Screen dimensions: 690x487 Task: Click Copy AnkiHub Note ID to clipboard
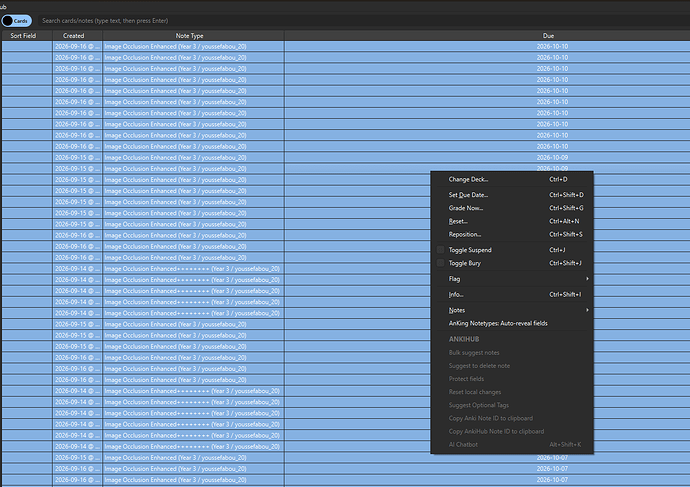click(x=512, y=432)
